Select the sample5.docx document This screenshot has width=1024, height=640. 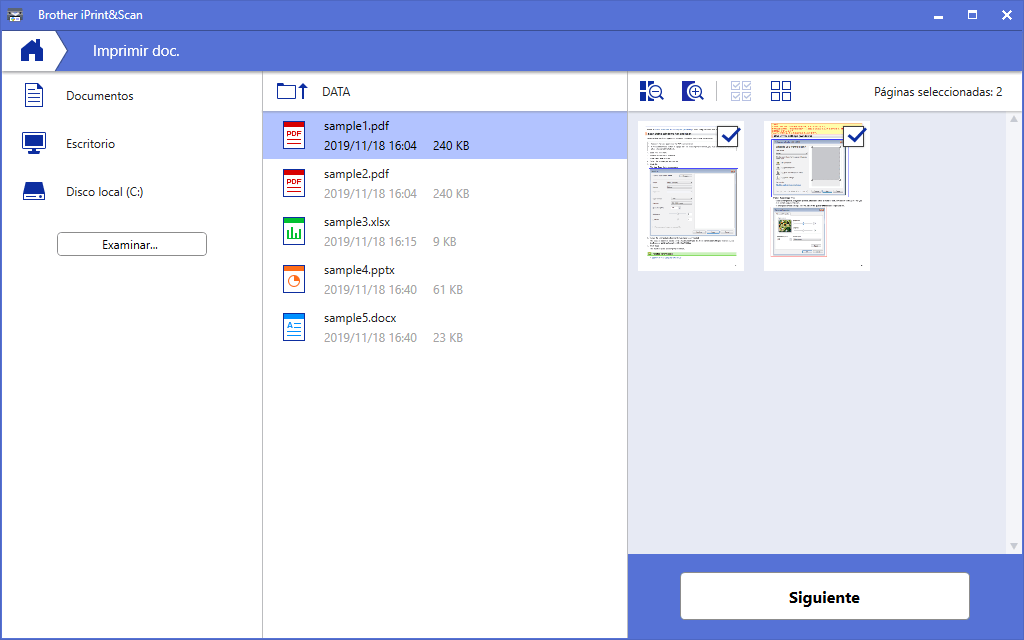444,328
